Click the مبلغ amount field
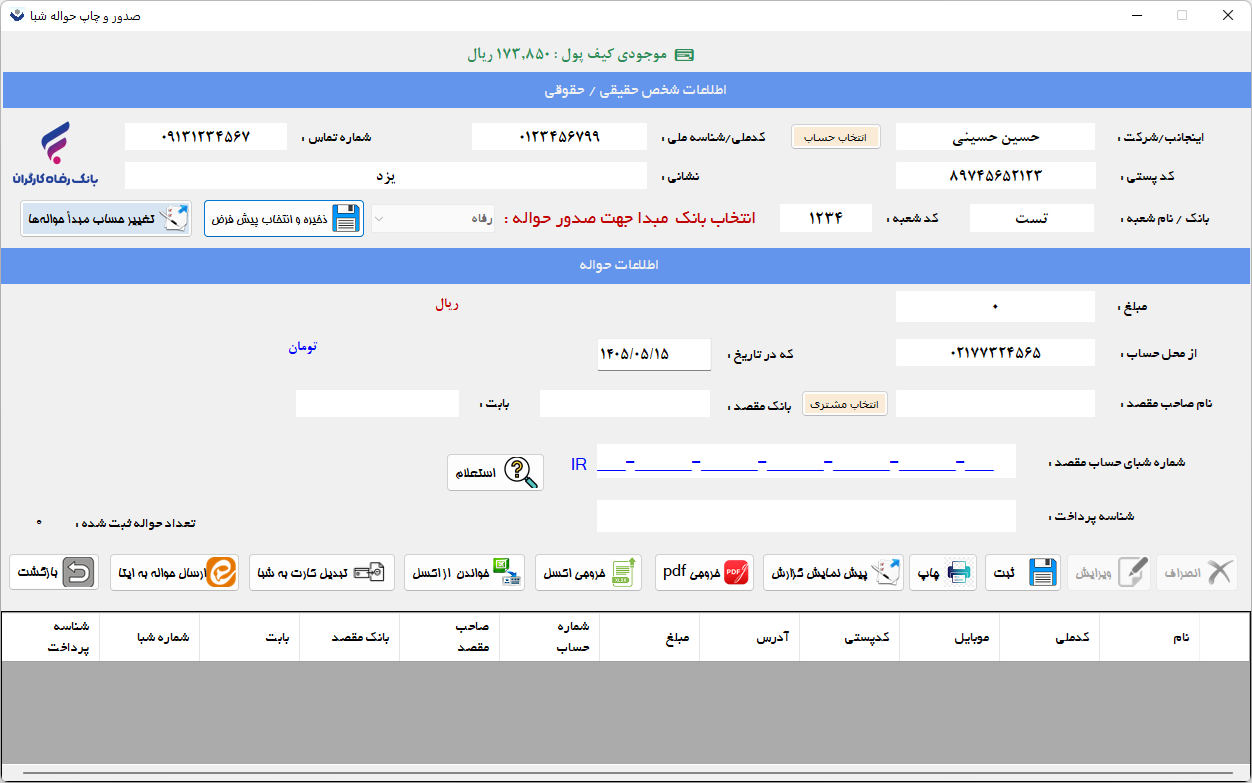 pyautogui.click(x=996, y=306)
